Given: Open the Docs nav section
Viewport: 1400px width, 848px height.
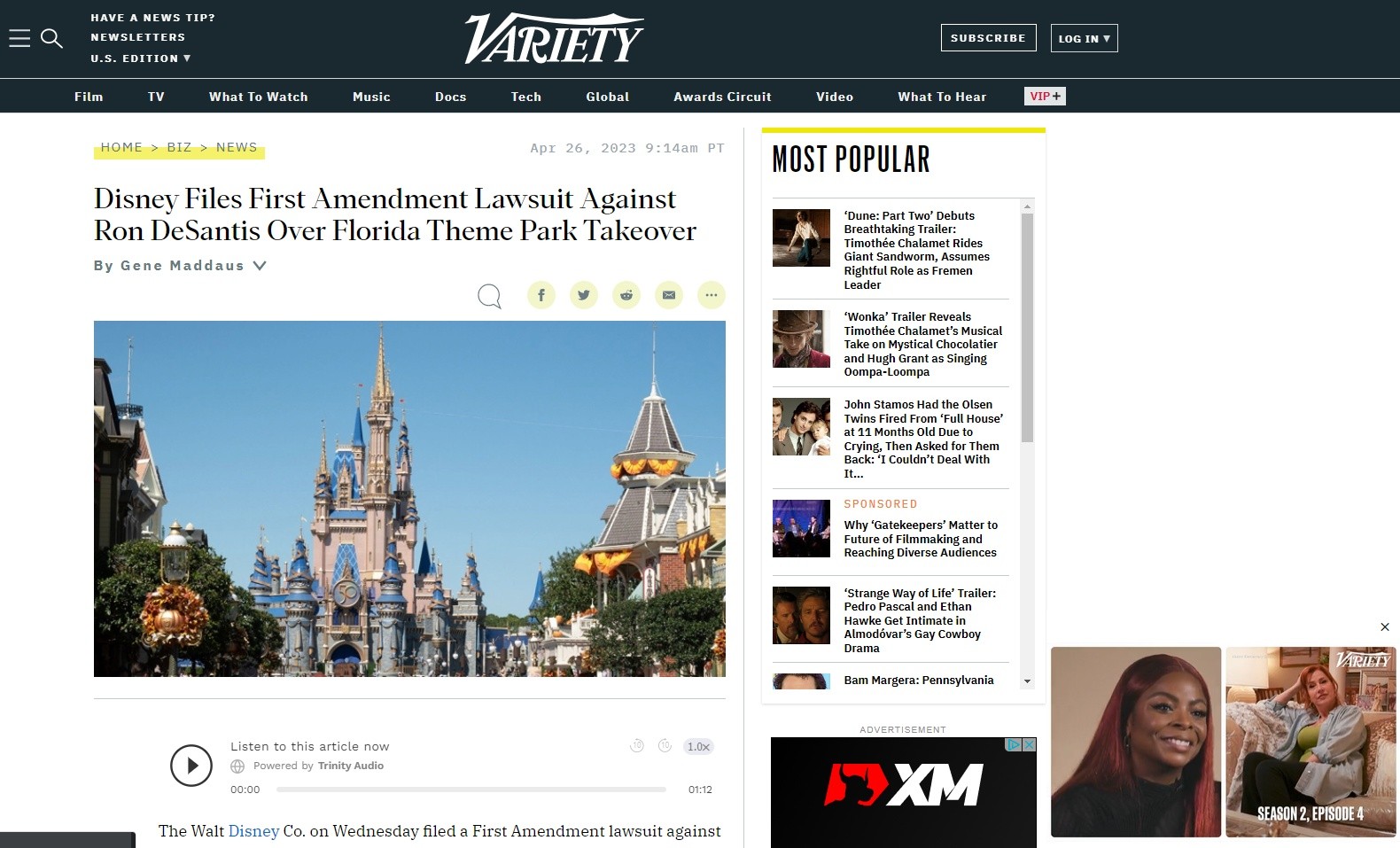Looking at the screenshot, I should [x=451, y=97].
